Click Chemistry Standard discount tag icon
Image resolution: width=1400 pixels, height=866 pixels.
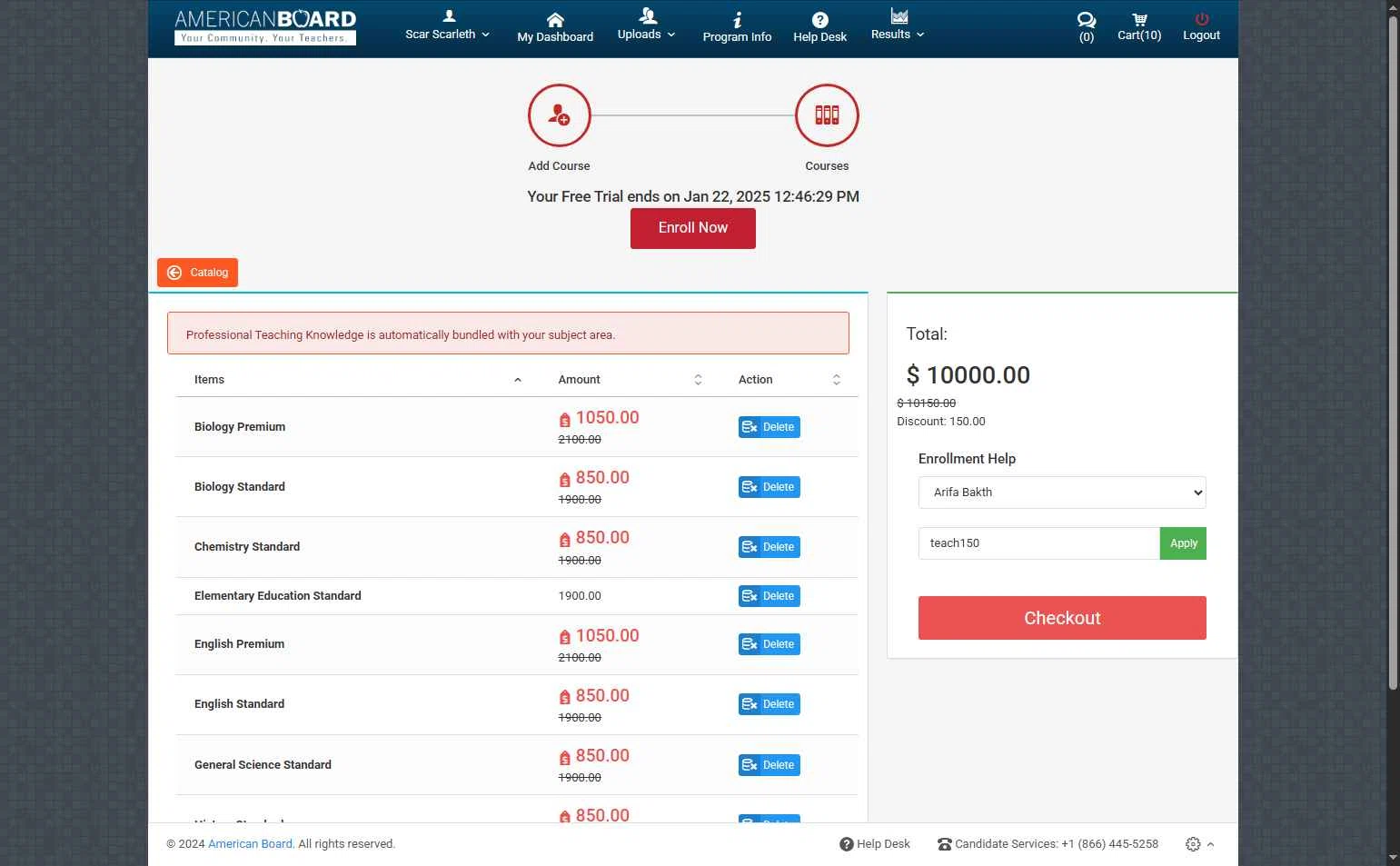[x=564, y=539]
